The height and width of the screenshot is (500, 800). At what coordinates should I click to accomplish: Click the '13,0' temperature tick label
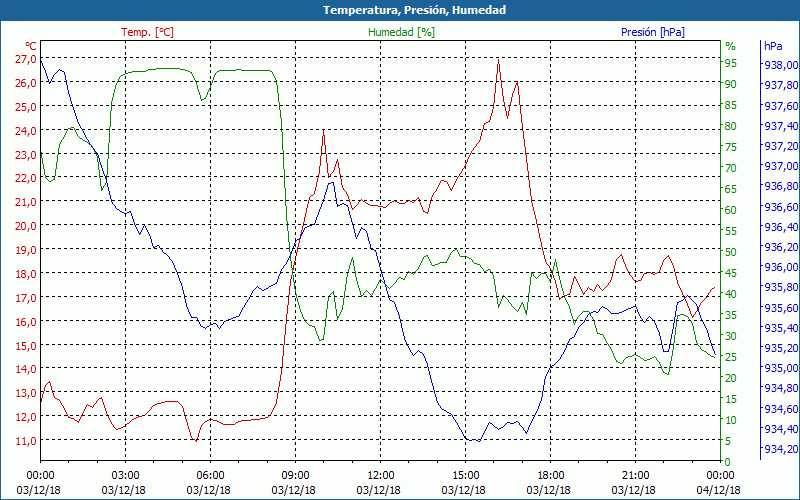(26, 393)
